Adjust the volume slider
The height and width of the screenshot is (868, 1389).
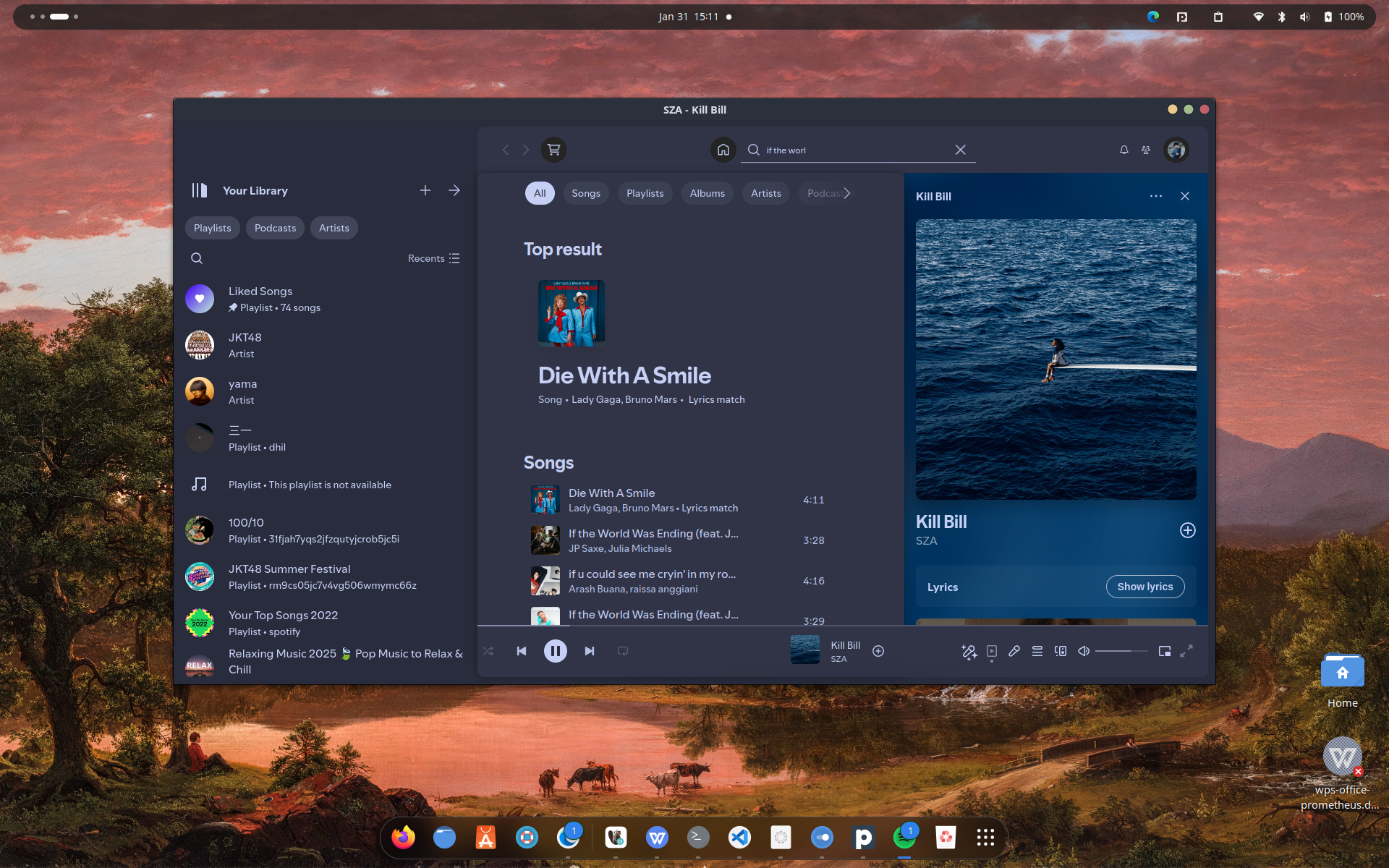1121,651
